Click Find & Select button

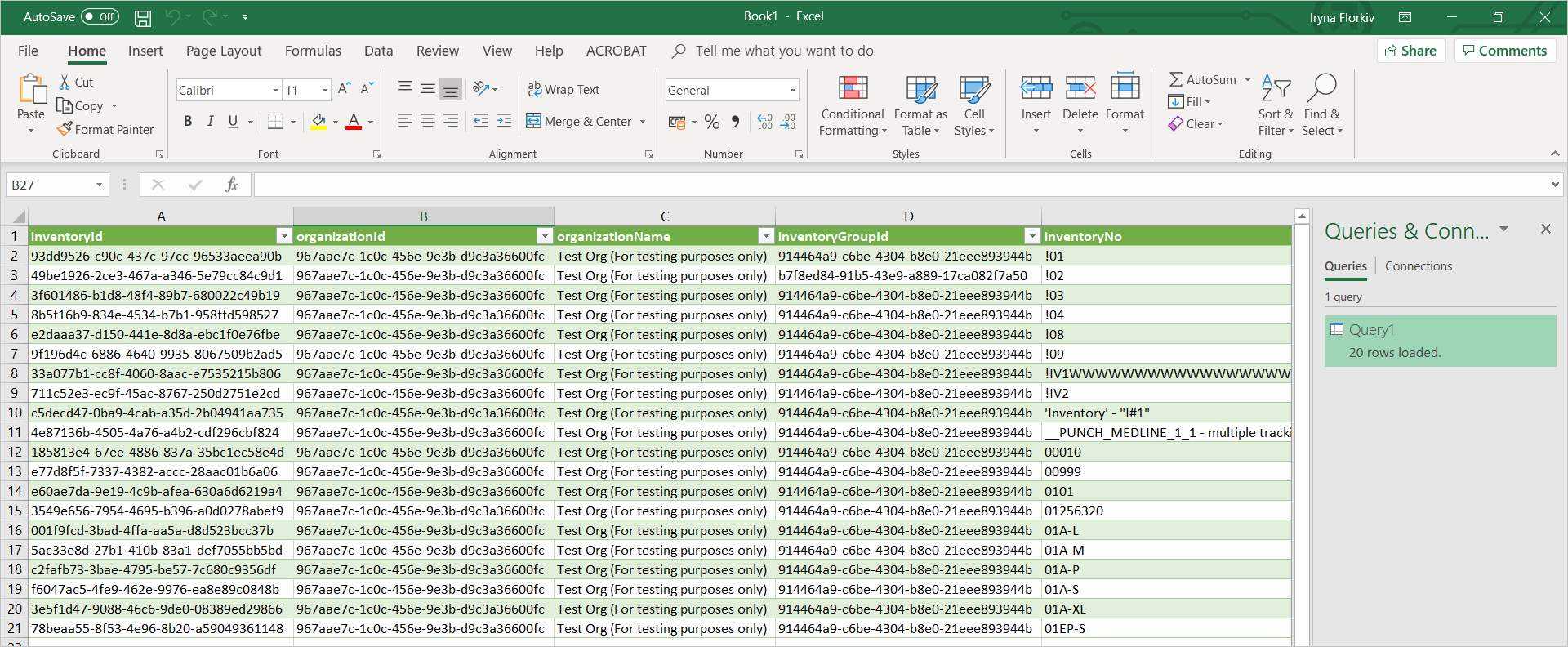(1321, 106)
